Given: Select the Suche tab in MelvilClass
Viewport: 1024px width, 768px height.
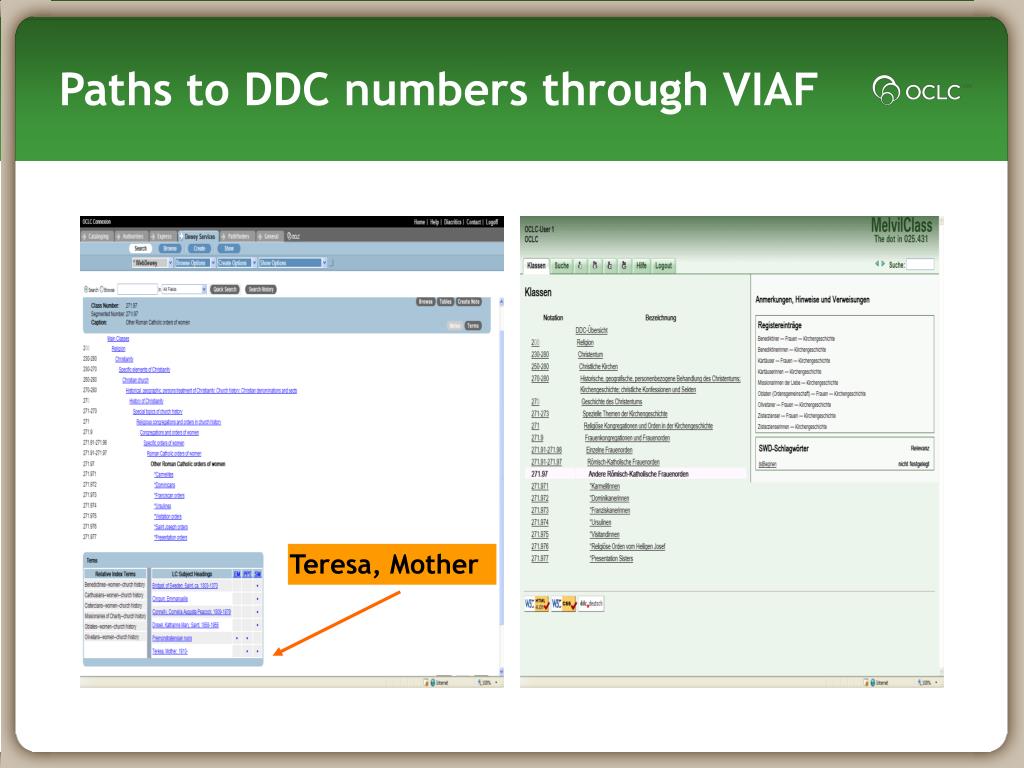Looking at the screenshot, I should coord(562,266).
